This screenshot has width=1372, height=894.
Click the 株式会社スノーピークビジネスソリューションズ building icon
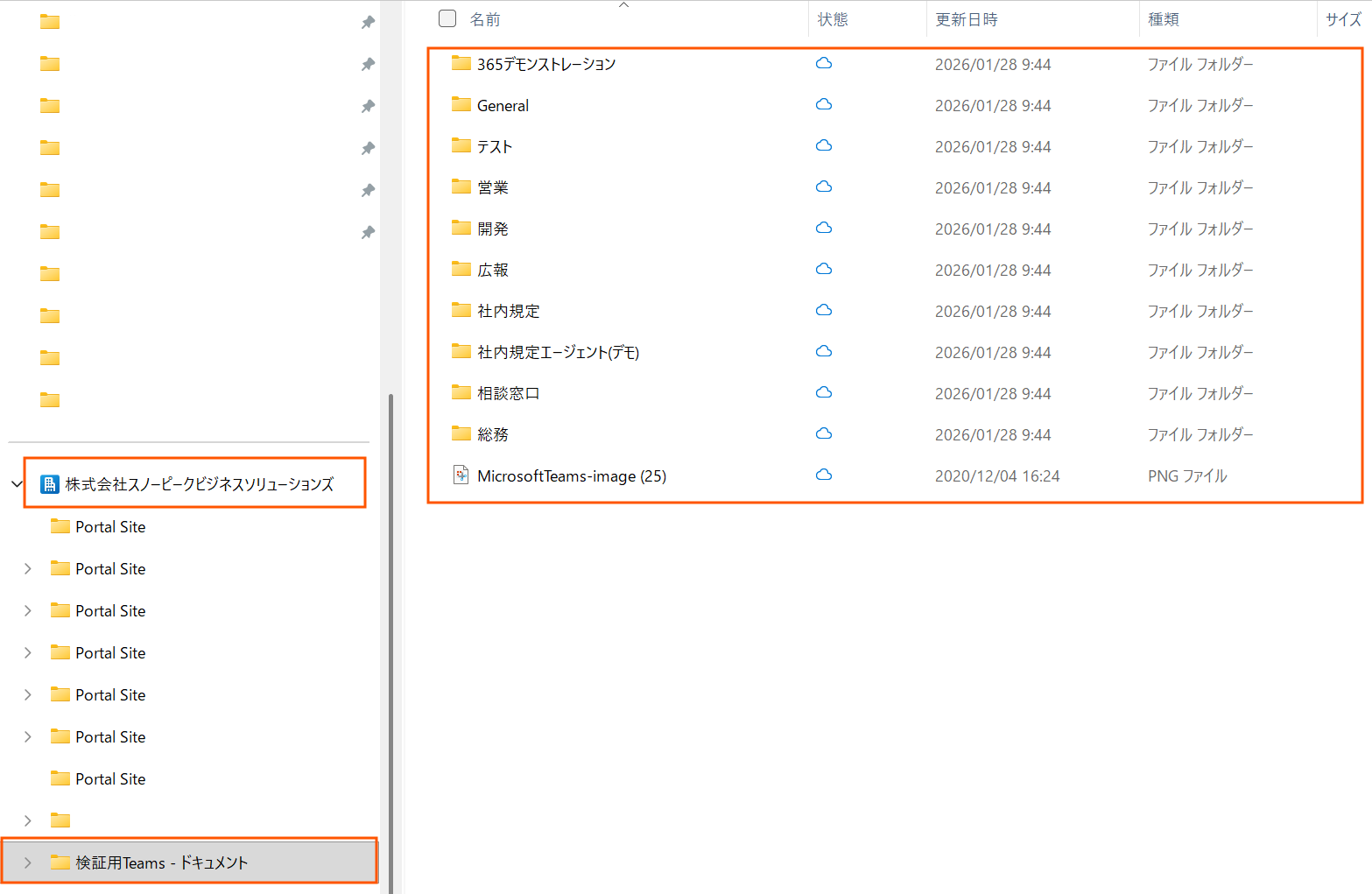[x=51, y=484]
